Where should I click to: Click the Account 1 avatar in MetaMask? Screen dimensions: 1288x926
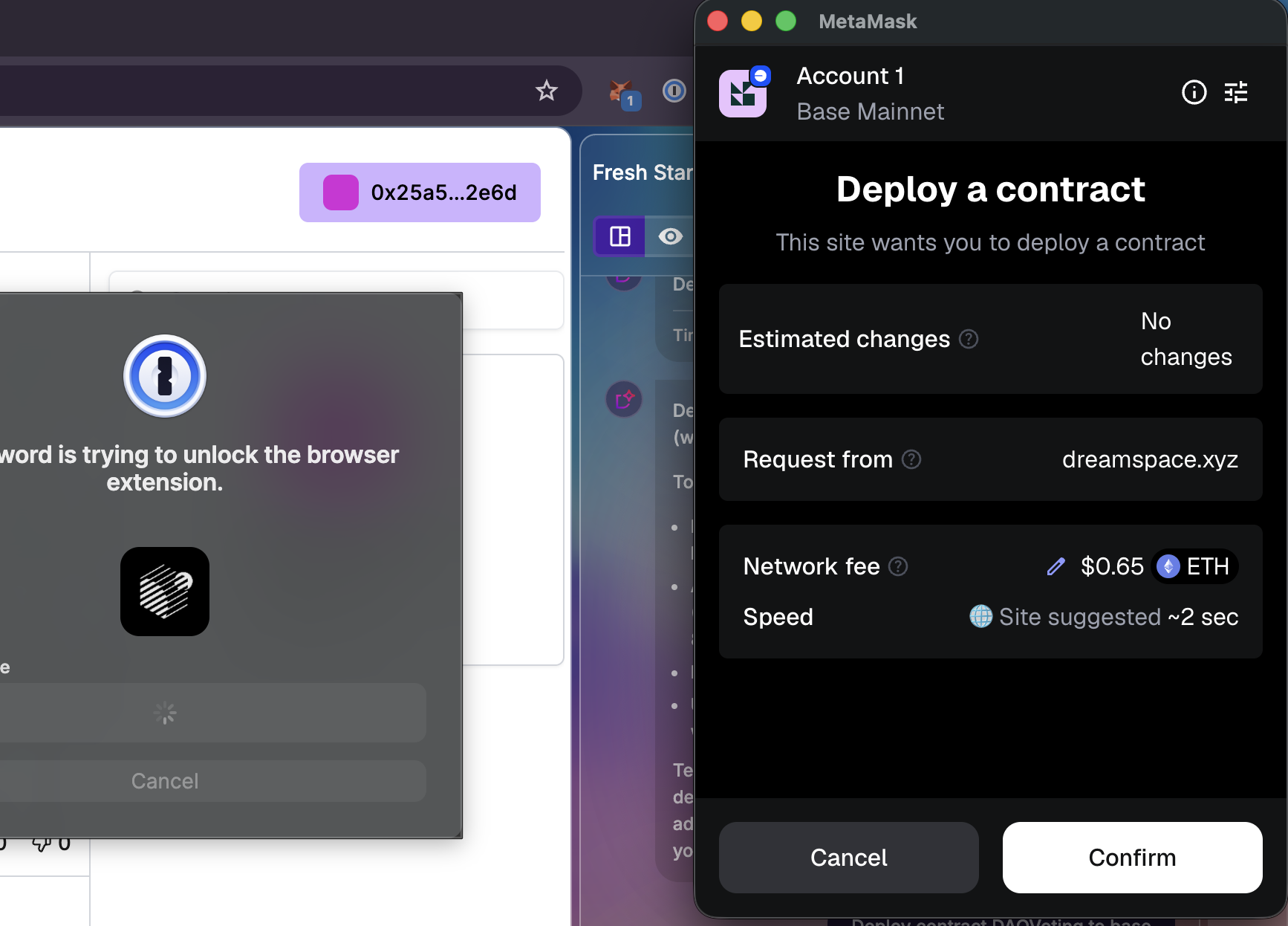click(x=744, y=93)
